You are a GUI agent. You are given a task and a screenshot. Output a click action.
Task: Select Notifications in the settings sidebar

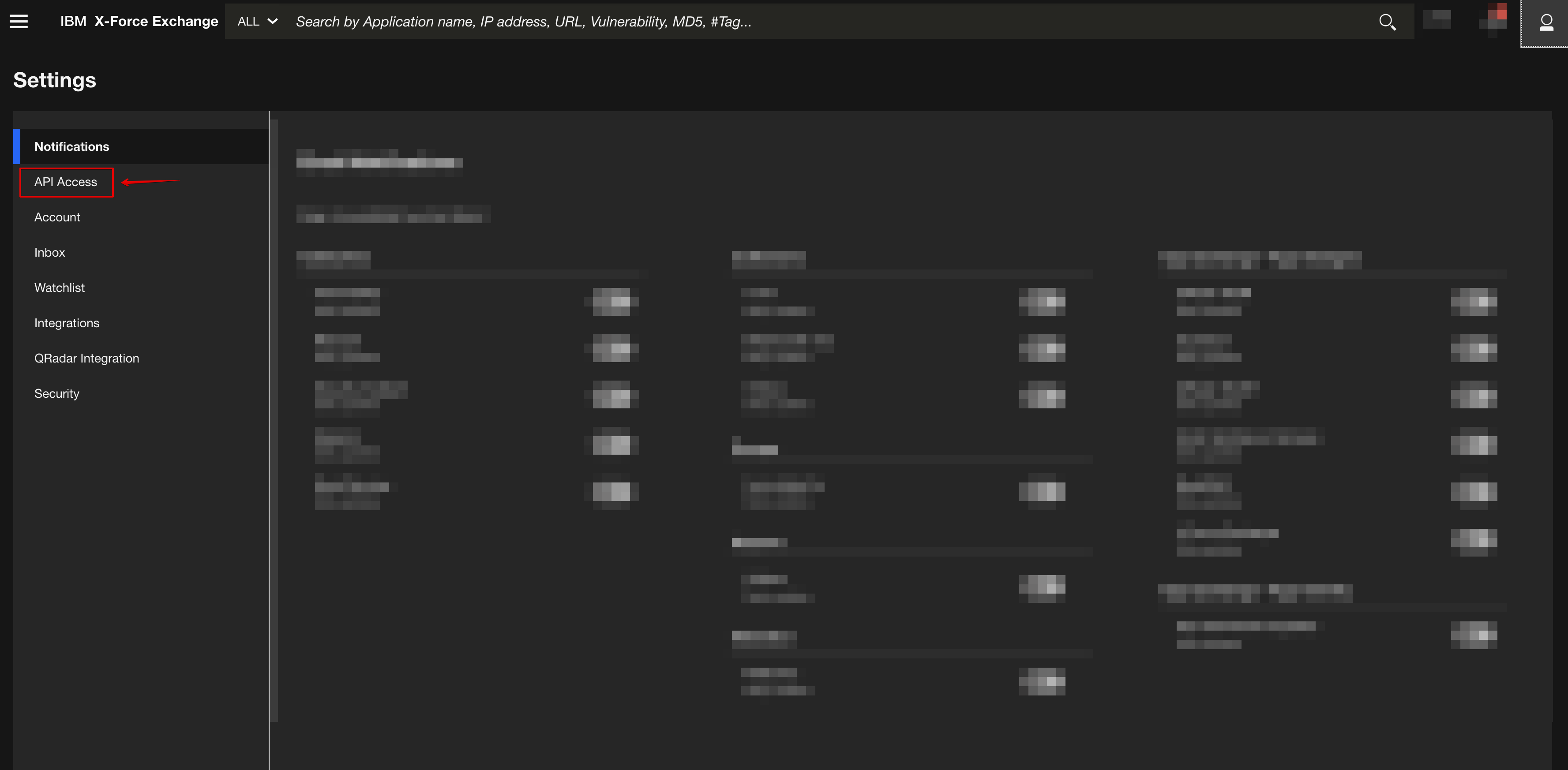point(71,146)
